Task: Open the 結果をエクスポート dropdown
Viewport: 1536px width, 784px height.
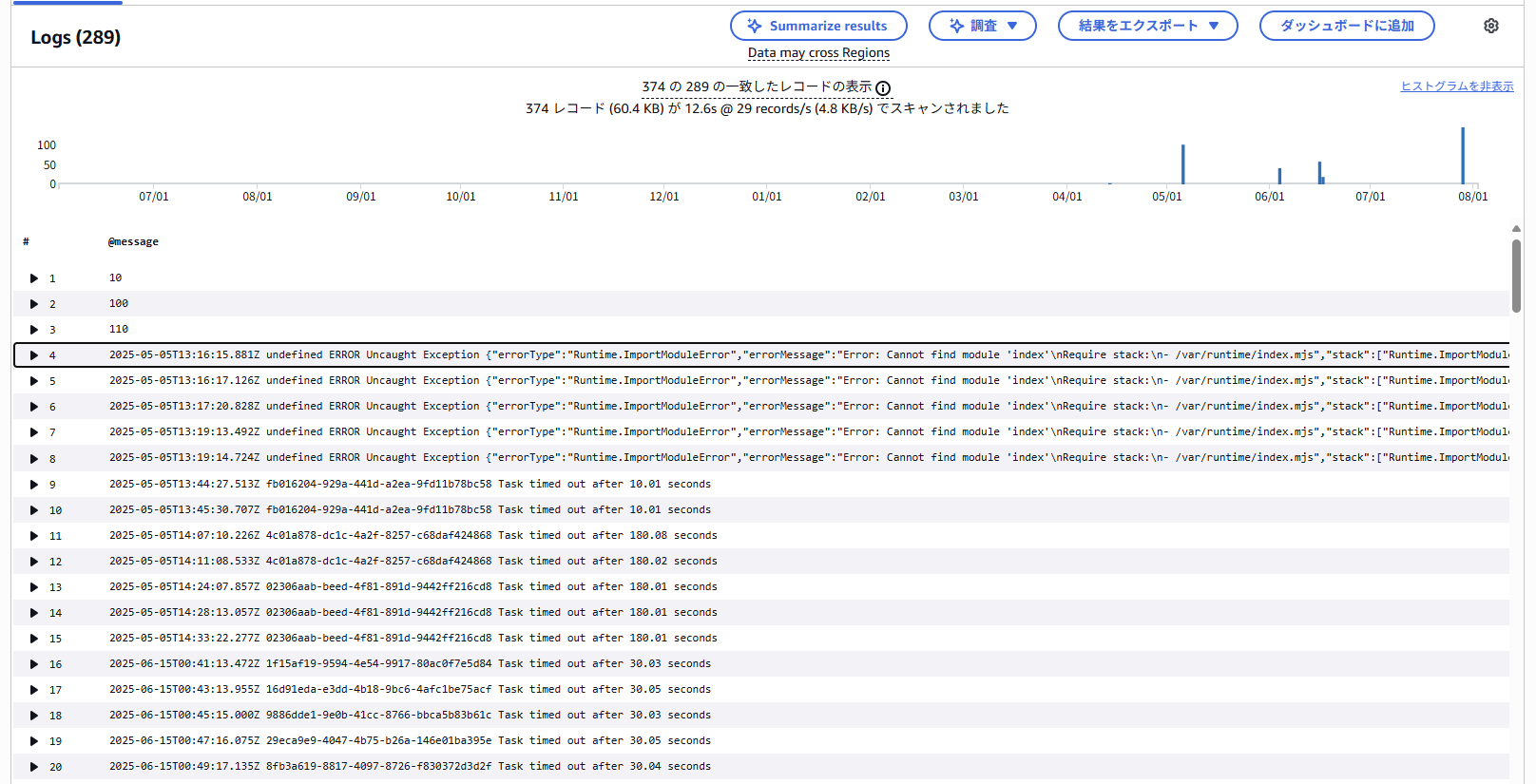Action: click(1148, 26)
